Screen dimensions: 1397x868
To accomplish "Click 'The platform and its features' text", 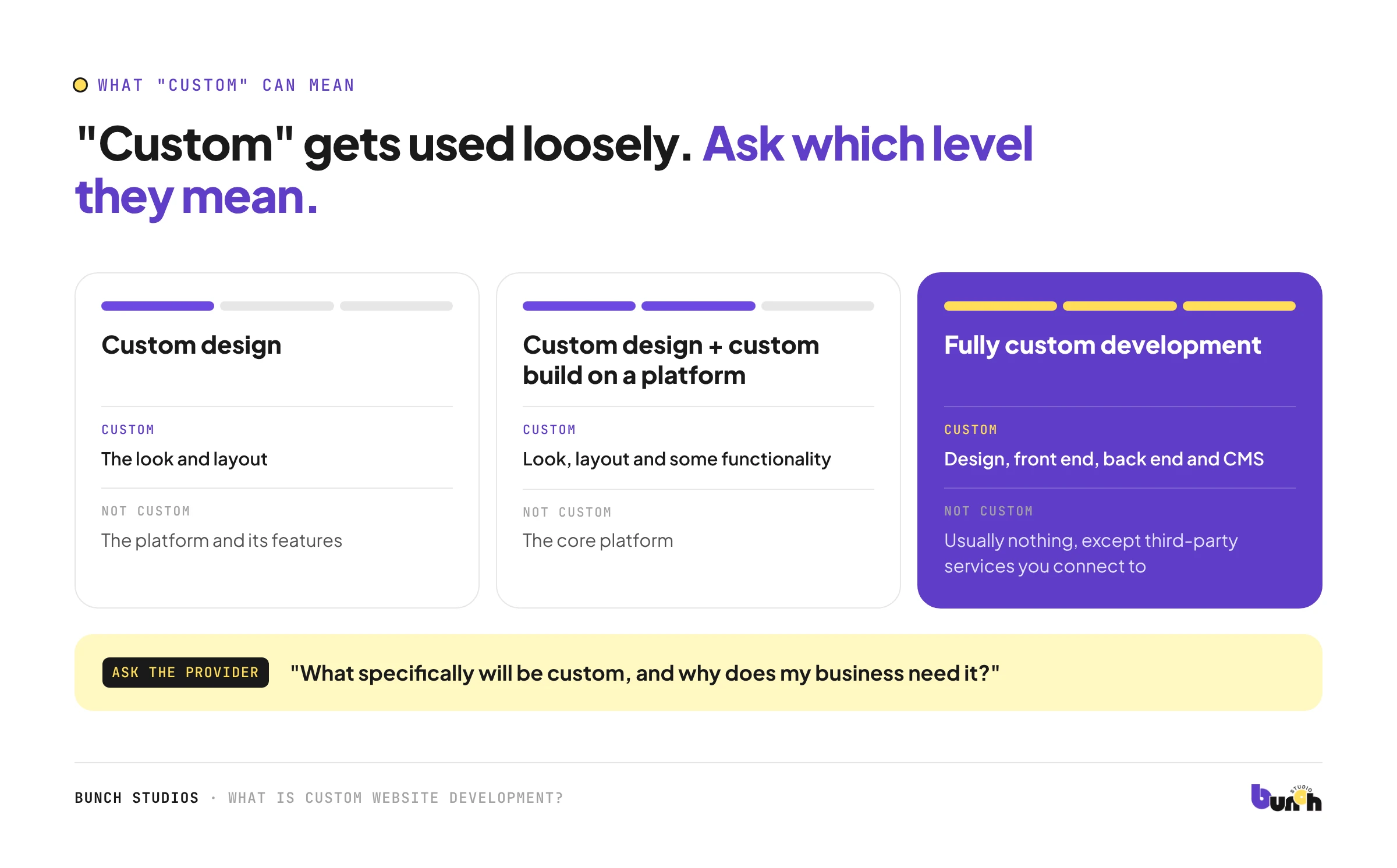I will 222,540.
